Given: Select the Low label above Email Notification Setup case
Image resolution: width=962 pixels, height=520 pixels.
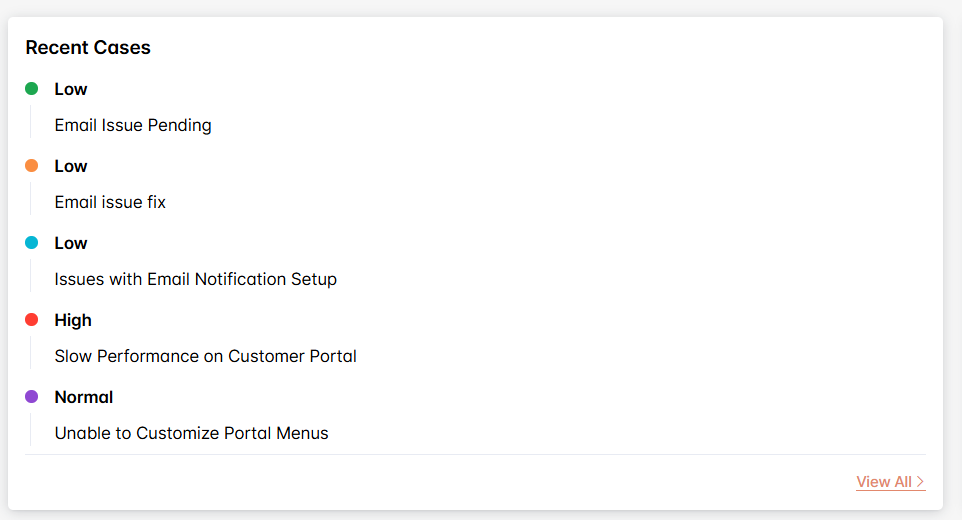Looking at the screenshot, I should (71, 243).
